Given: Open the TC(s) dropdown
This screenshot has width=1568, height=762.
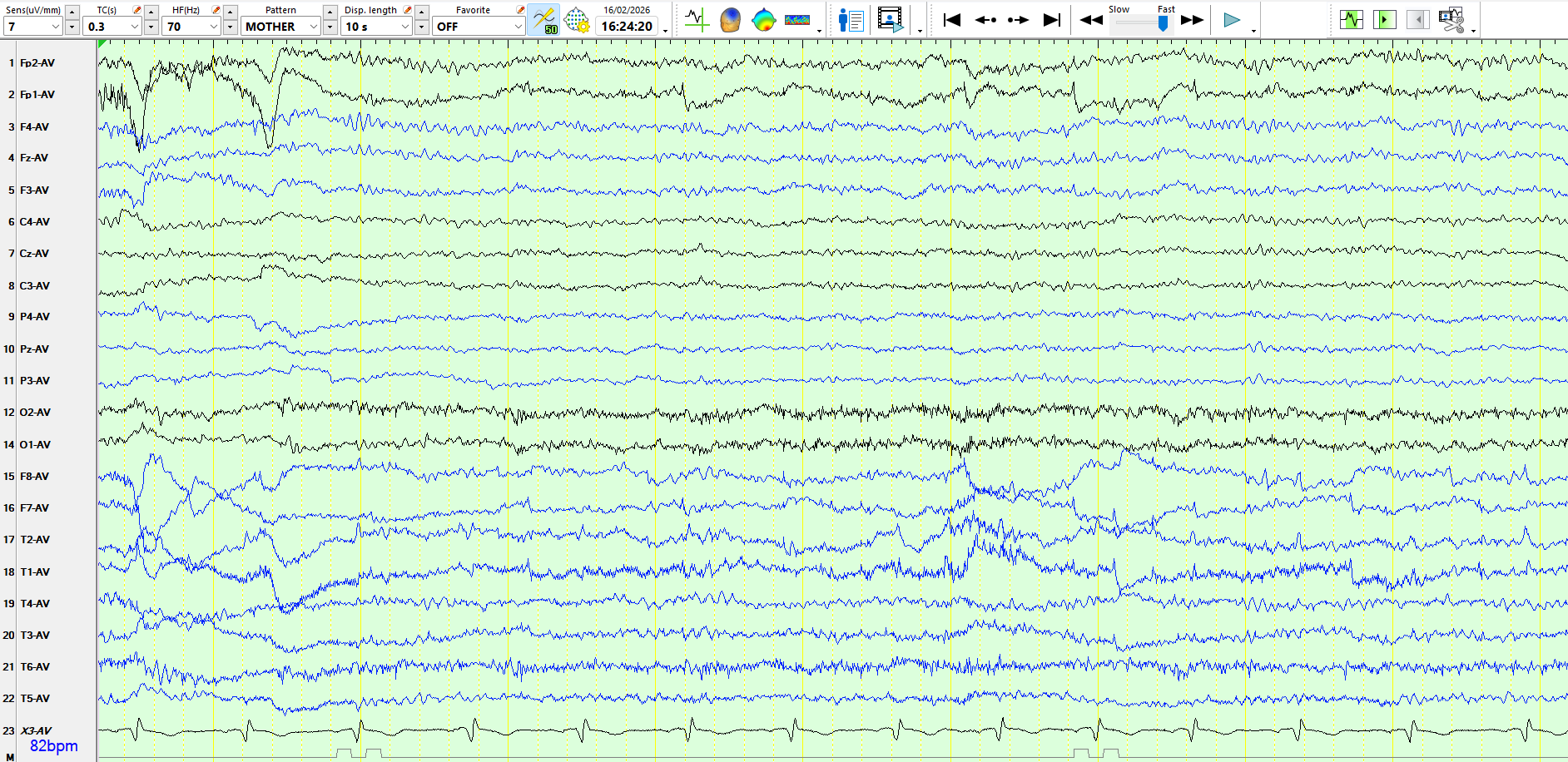Looking at the screenshot, I should pyautogui.click(x=112, y=27).
